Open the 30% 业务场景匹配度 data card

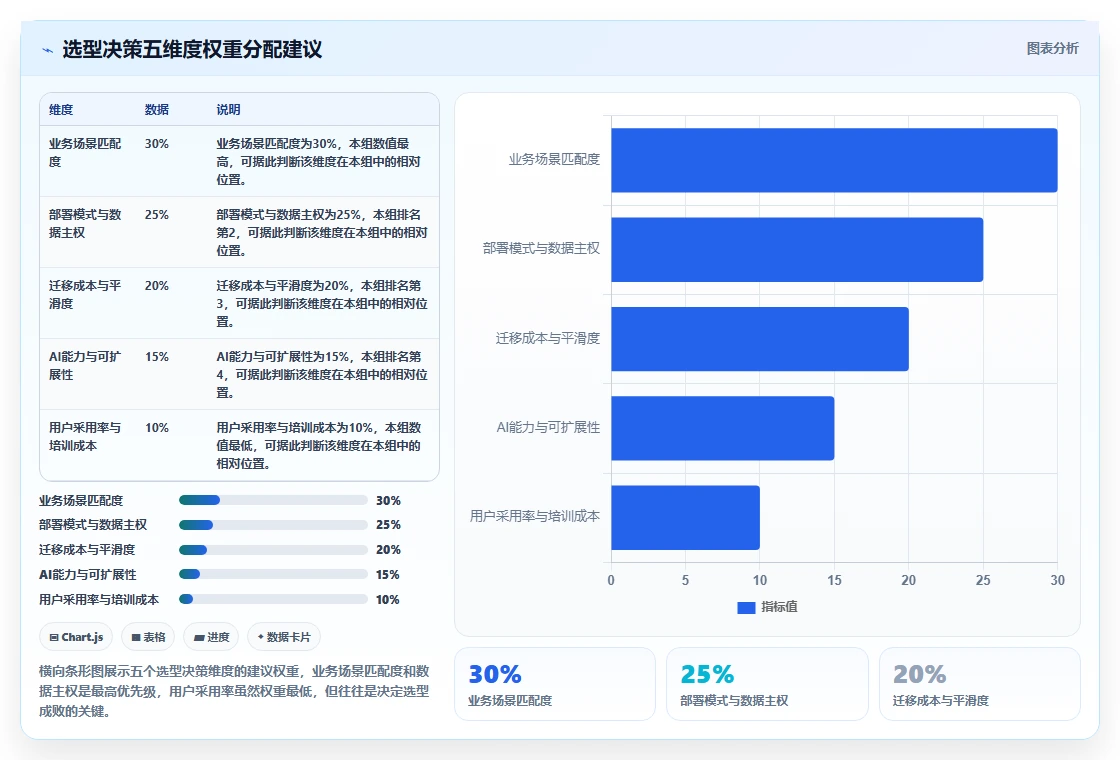555,684
